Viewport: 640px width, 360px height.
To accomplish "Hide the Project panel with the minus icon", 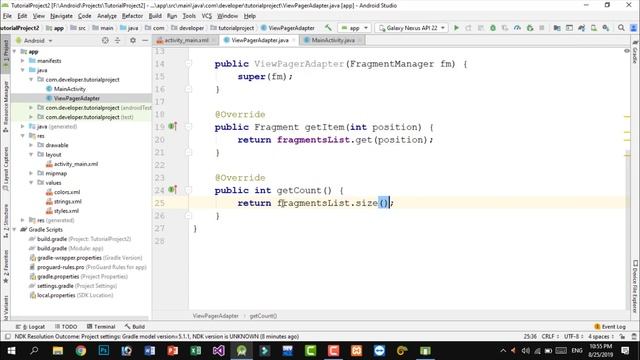I will 145,40.
